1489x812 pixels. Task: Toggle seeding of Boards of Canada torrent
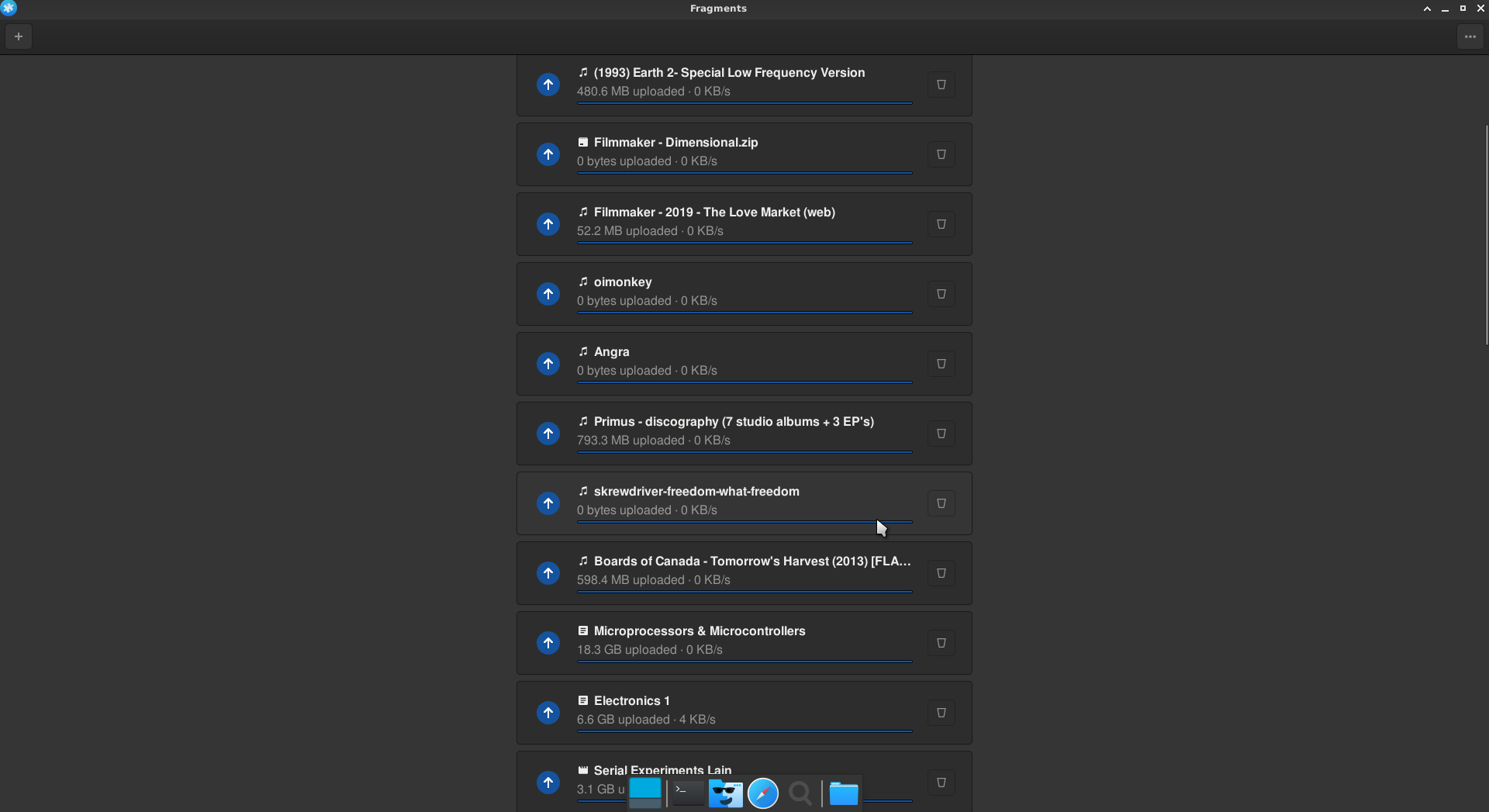click(x=548, y=573)
